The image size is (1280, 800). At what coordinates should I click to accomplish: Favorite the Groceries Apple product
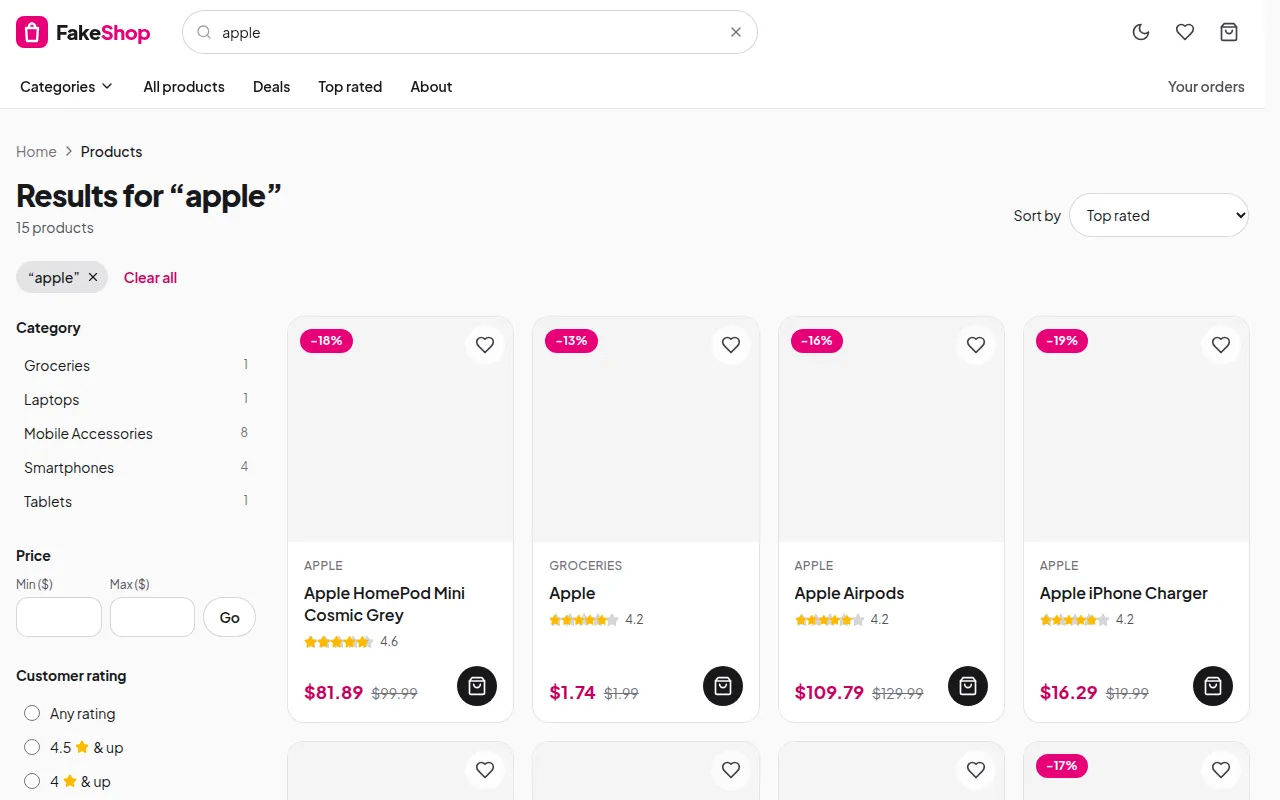(731, 345)
